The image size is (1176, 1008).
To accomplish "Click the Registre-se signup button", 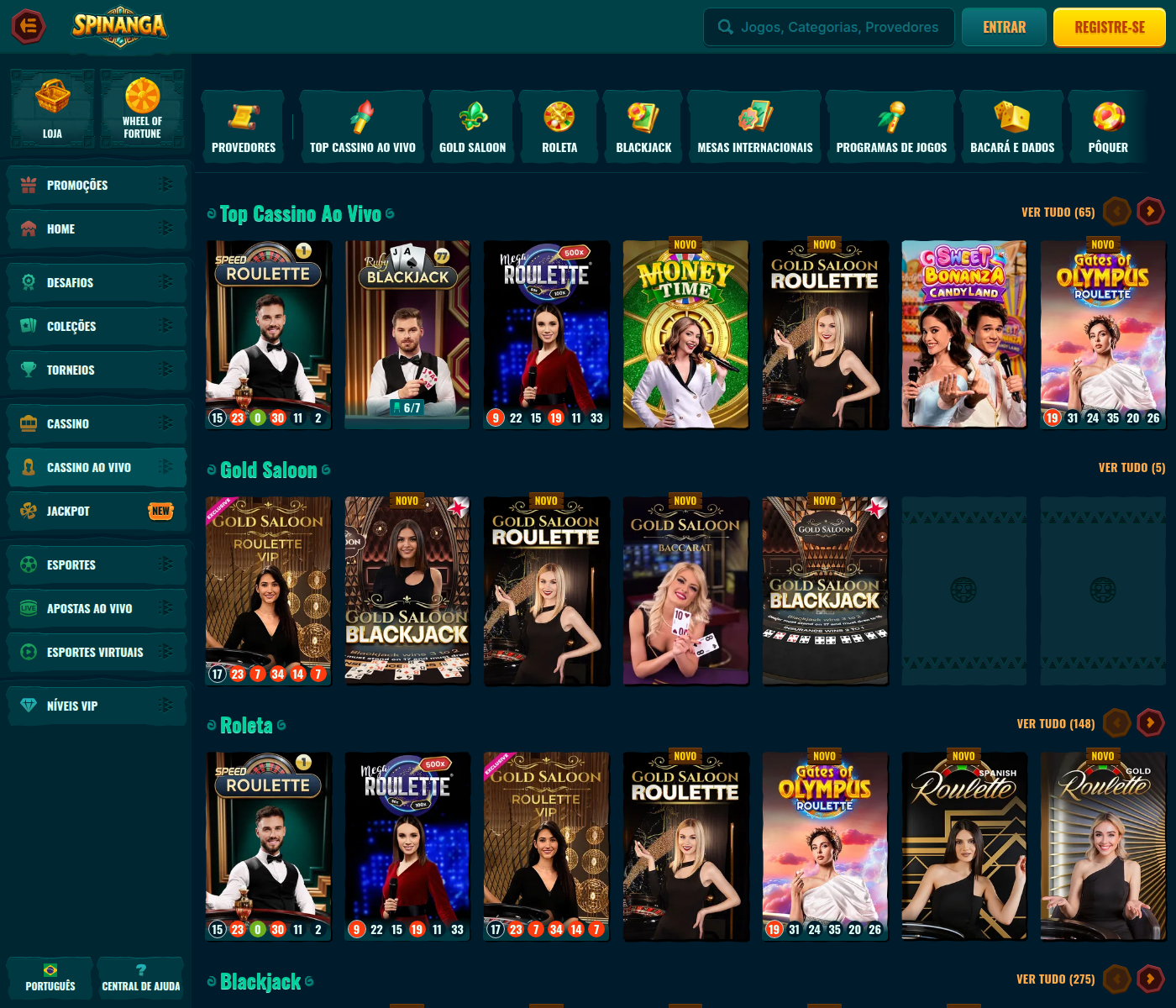I will [x=1110, y=27].
